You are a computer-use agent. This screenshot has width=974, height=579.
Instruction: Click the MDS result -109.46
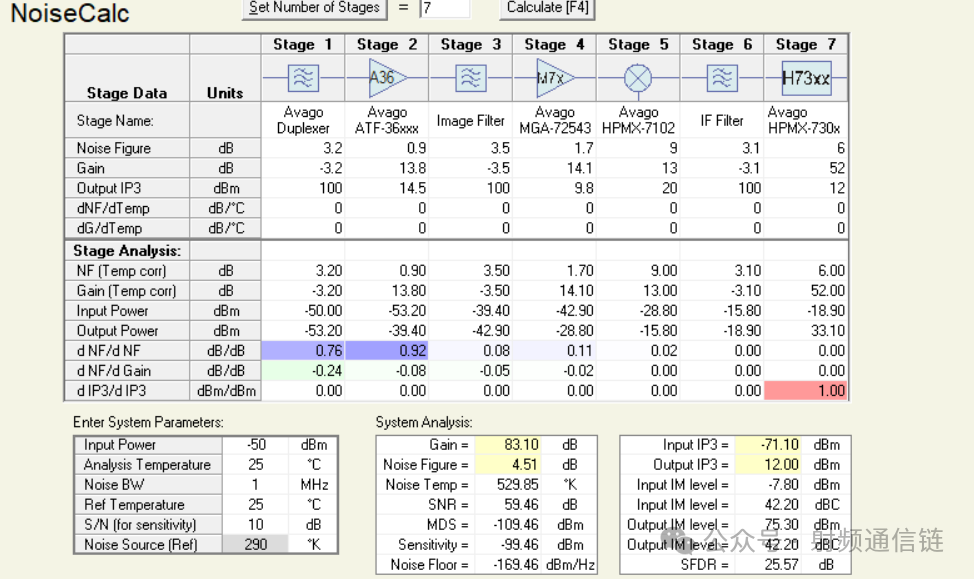click(508, 524)
